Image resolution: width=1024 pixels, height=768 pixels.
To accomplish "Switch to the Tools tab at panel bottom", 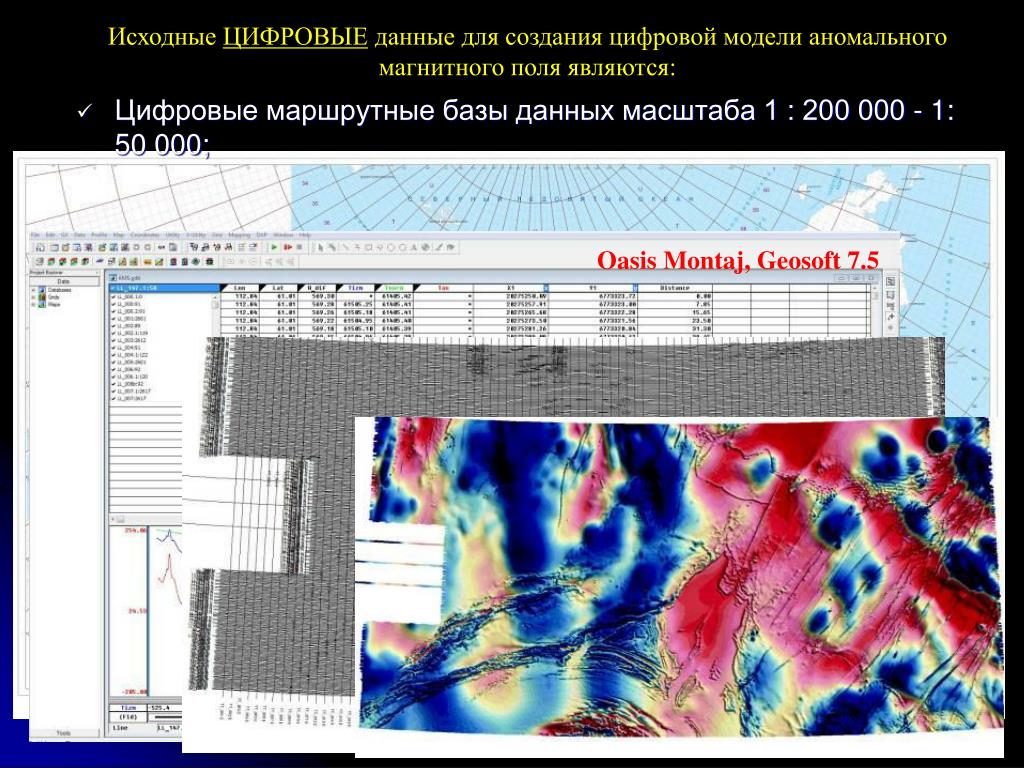I will (64, 733).
